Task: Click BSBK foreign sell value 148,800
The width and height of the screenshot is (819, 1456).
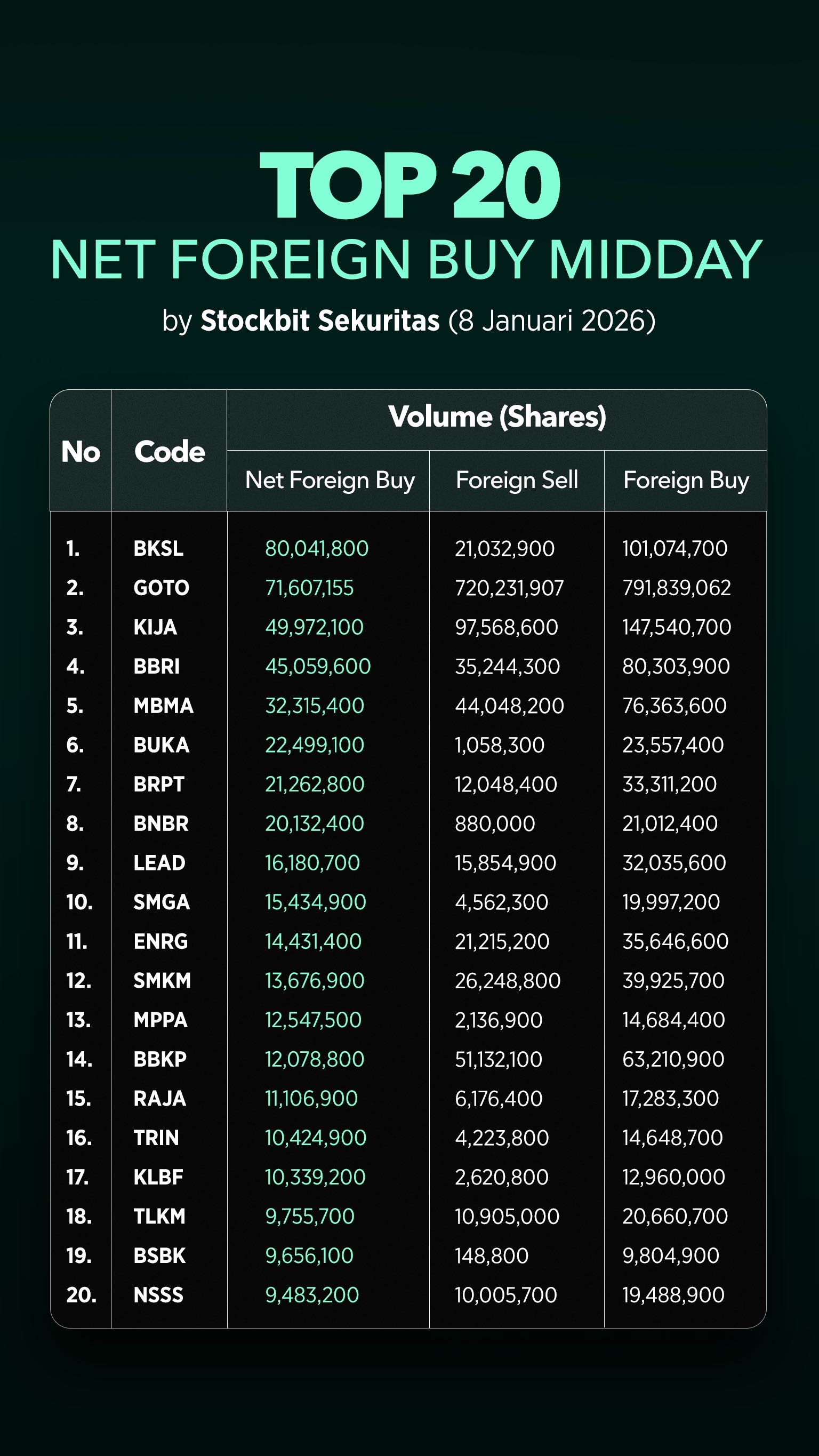Action: pos(492,1255)
